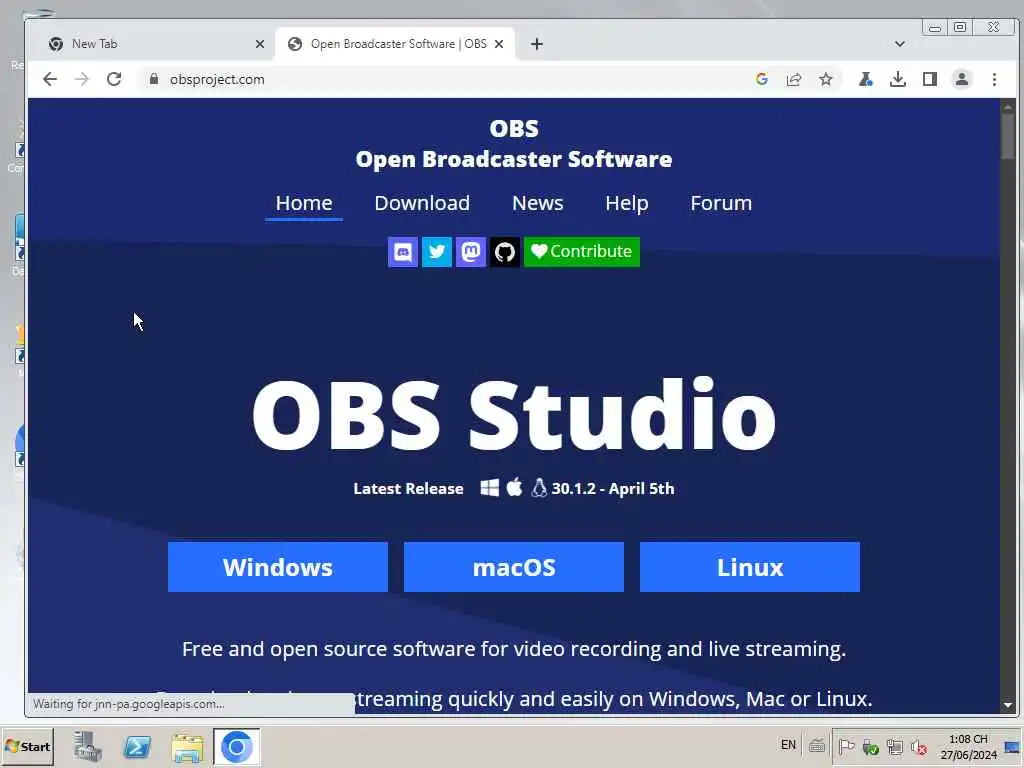Click the browser forward arrow

click(82, 79)
